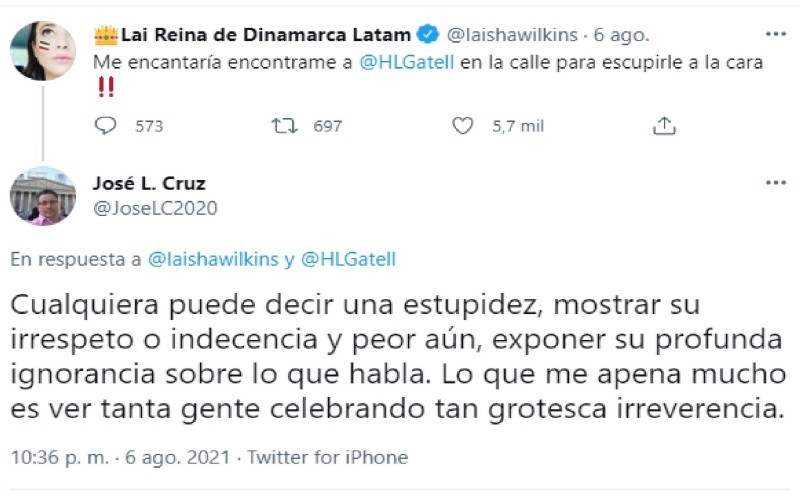Click the blue verified badge
The height and width of the screenshot is (501, 800).
[428, 35]
